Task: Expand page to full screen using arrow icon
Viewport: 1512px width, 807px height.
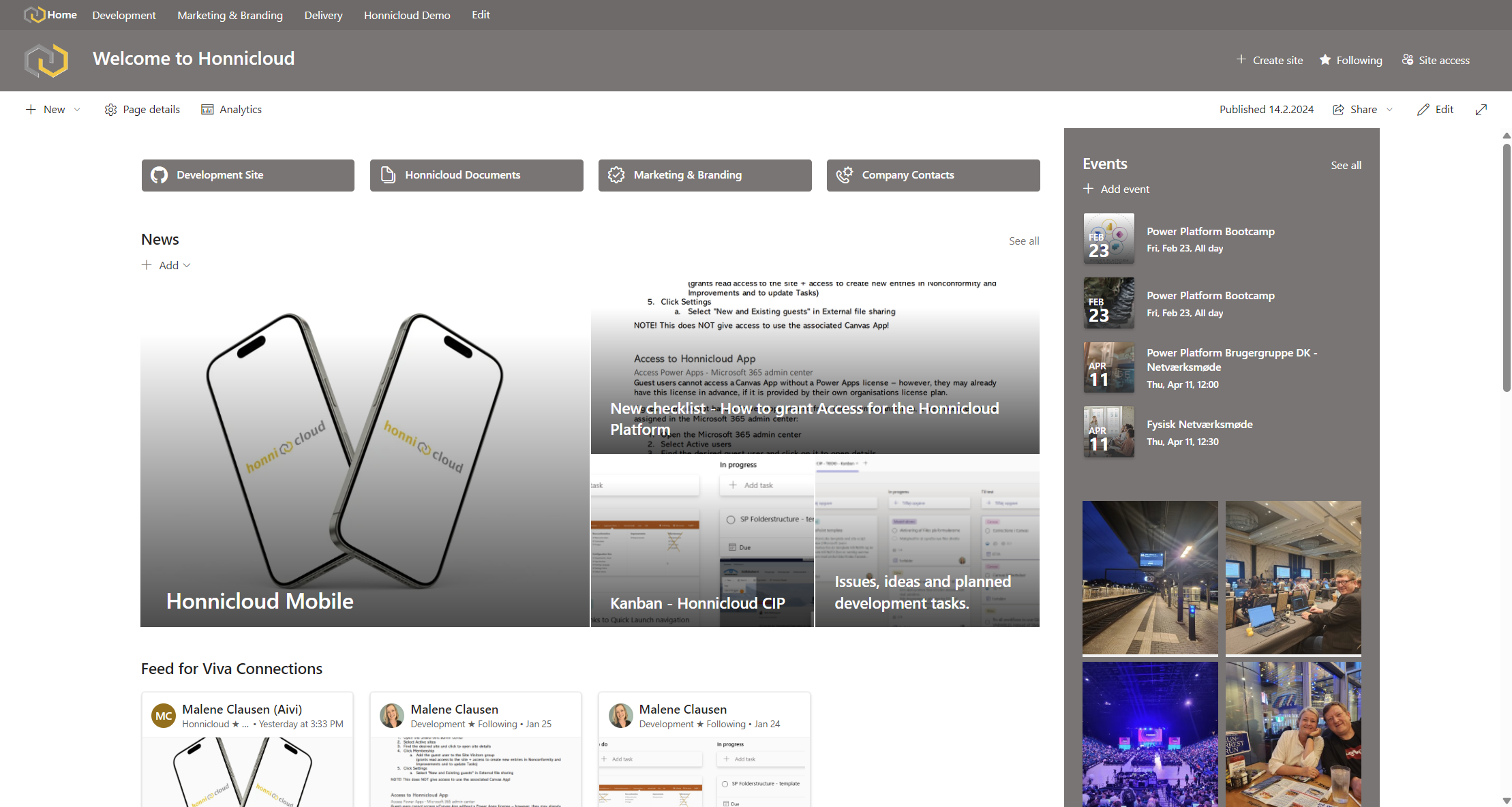Action: point(1481,110)
